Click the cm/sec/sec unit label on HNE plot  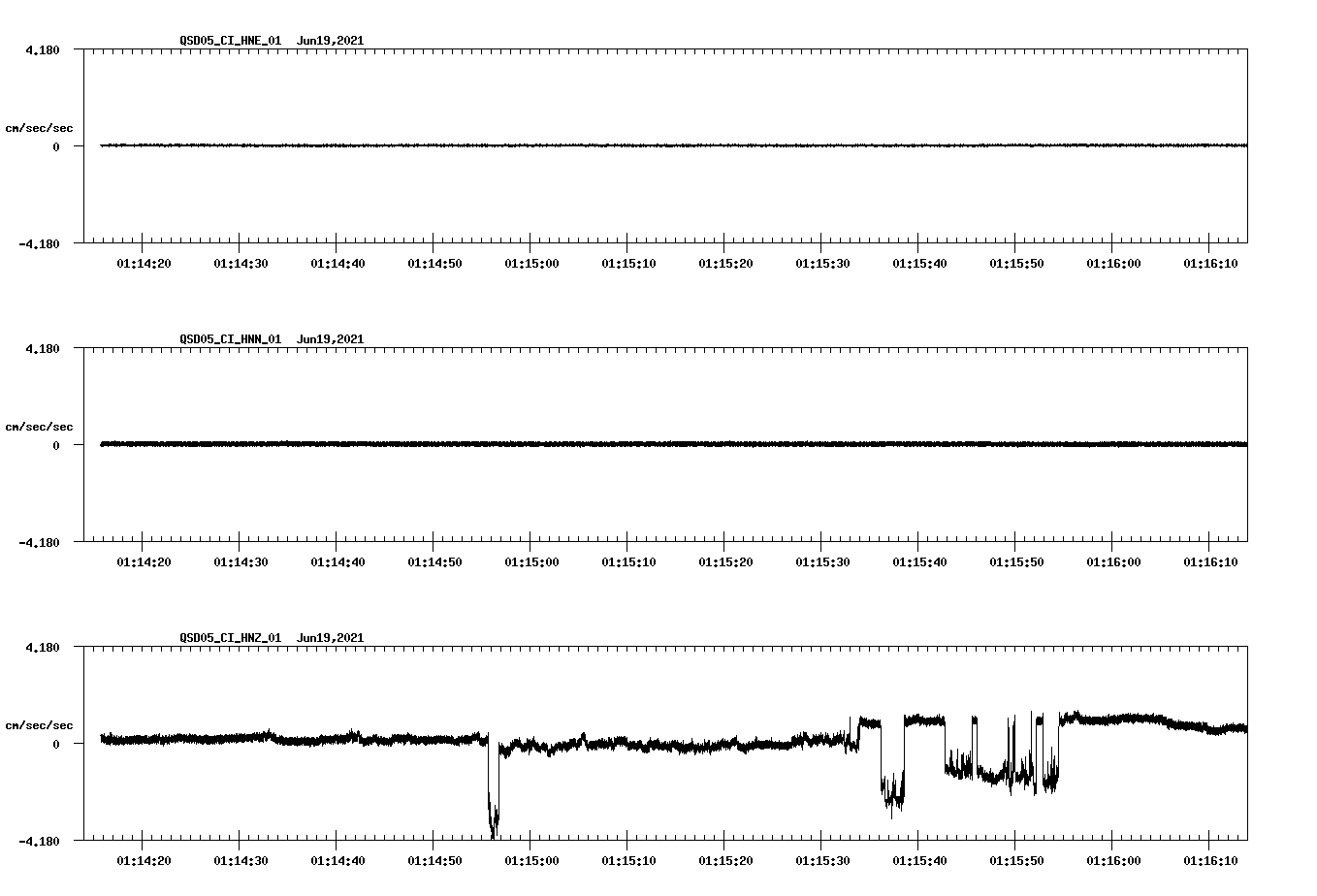pos(39,128)
